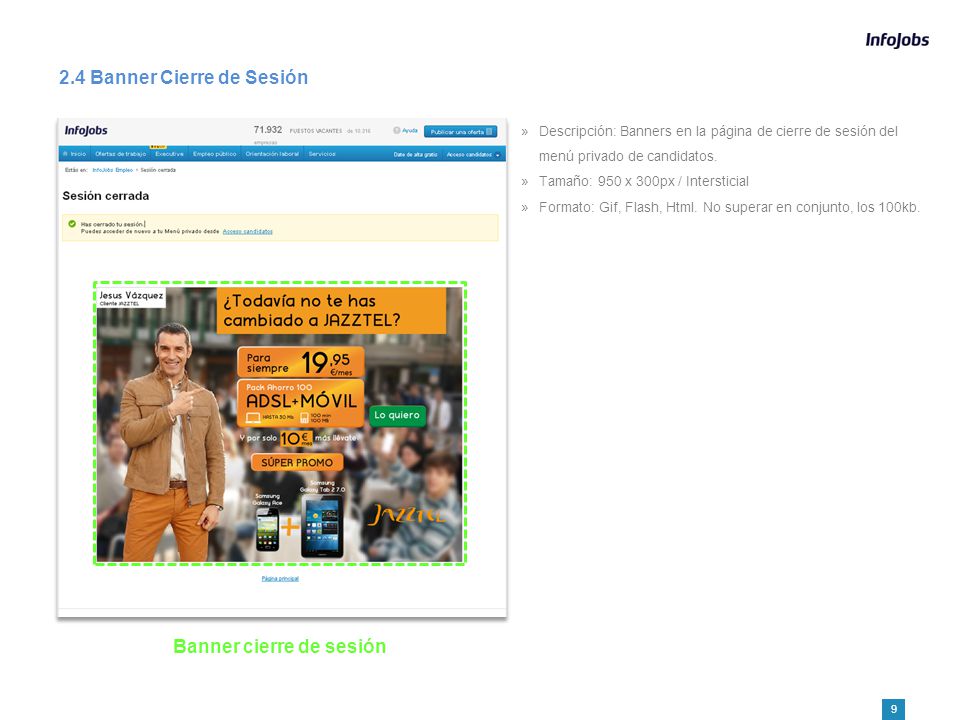Select the Executive menu item
960x720 pixels.
170,154
